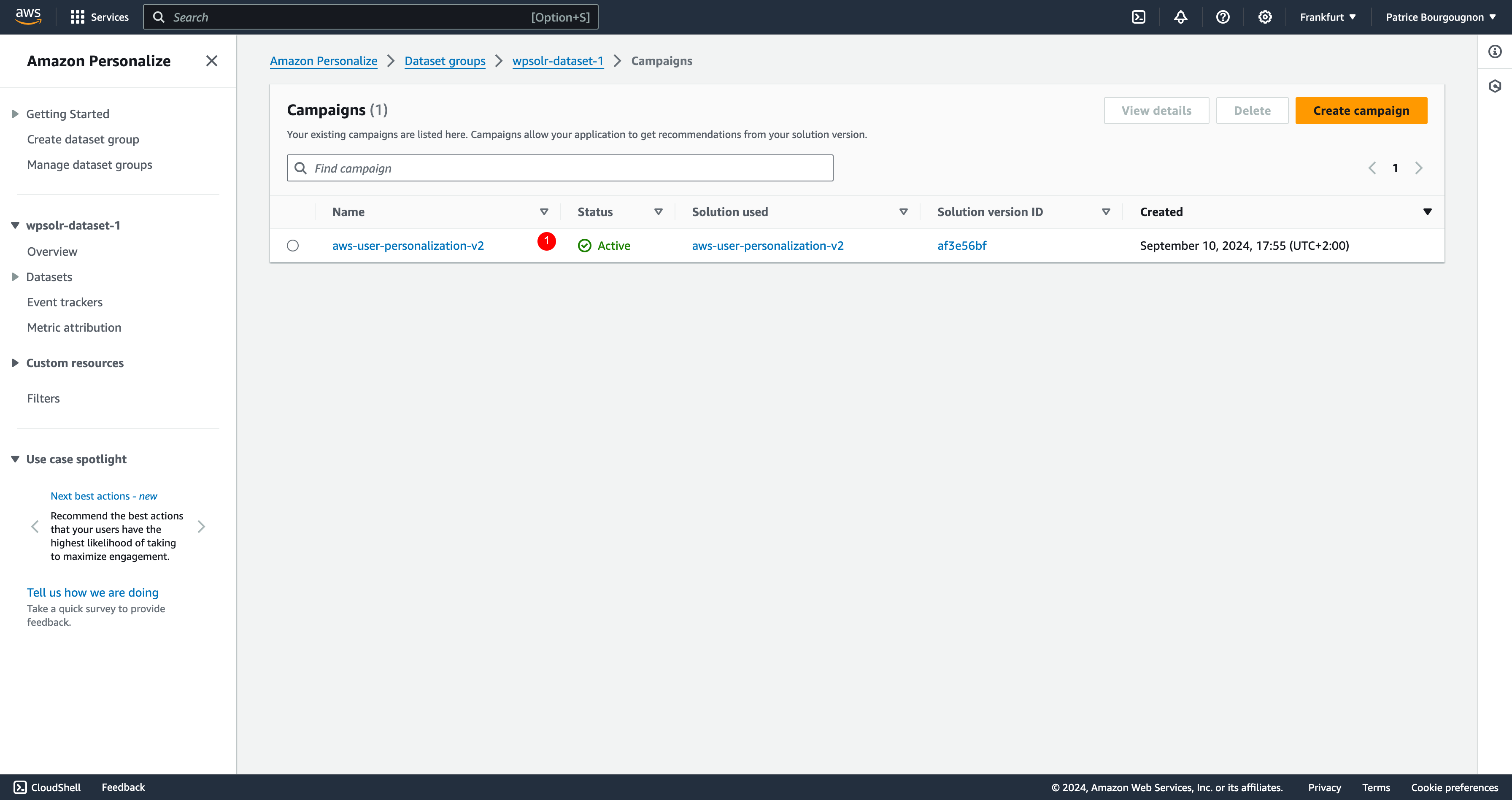Screen dimensions: 1512x800
Task: Click the Active status of the campaign
Action: click(604, 245)
